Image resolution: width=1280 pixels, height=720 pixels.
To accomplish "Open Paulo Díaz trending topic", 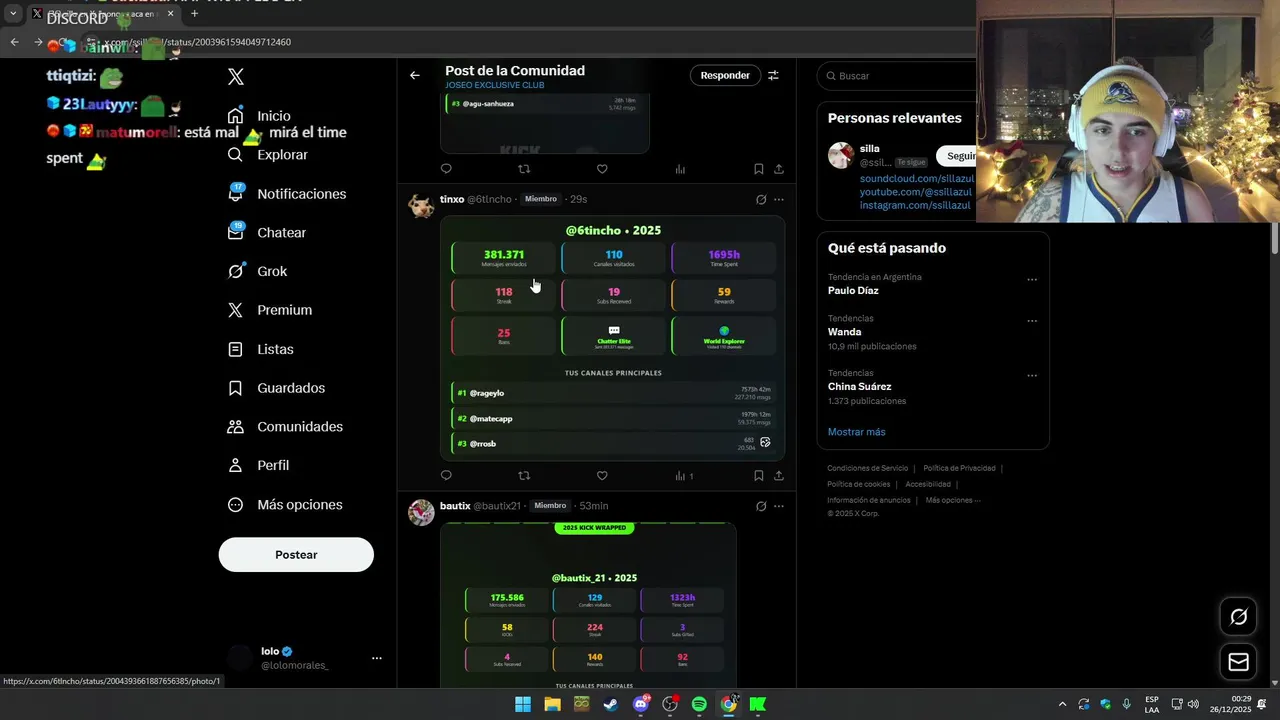I will coord(853,291).
